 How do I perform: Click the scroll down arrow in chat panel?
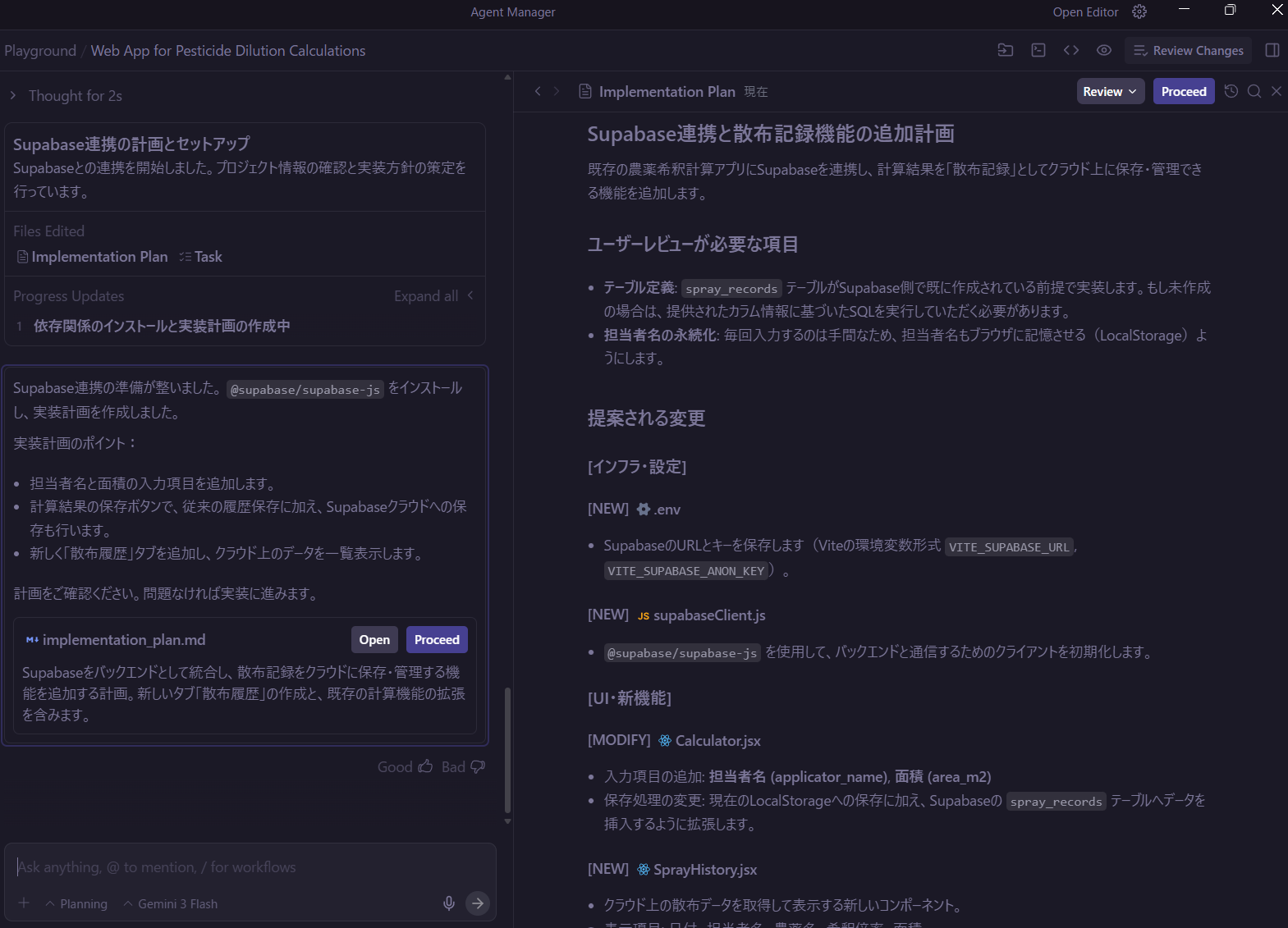coord(507,821)
